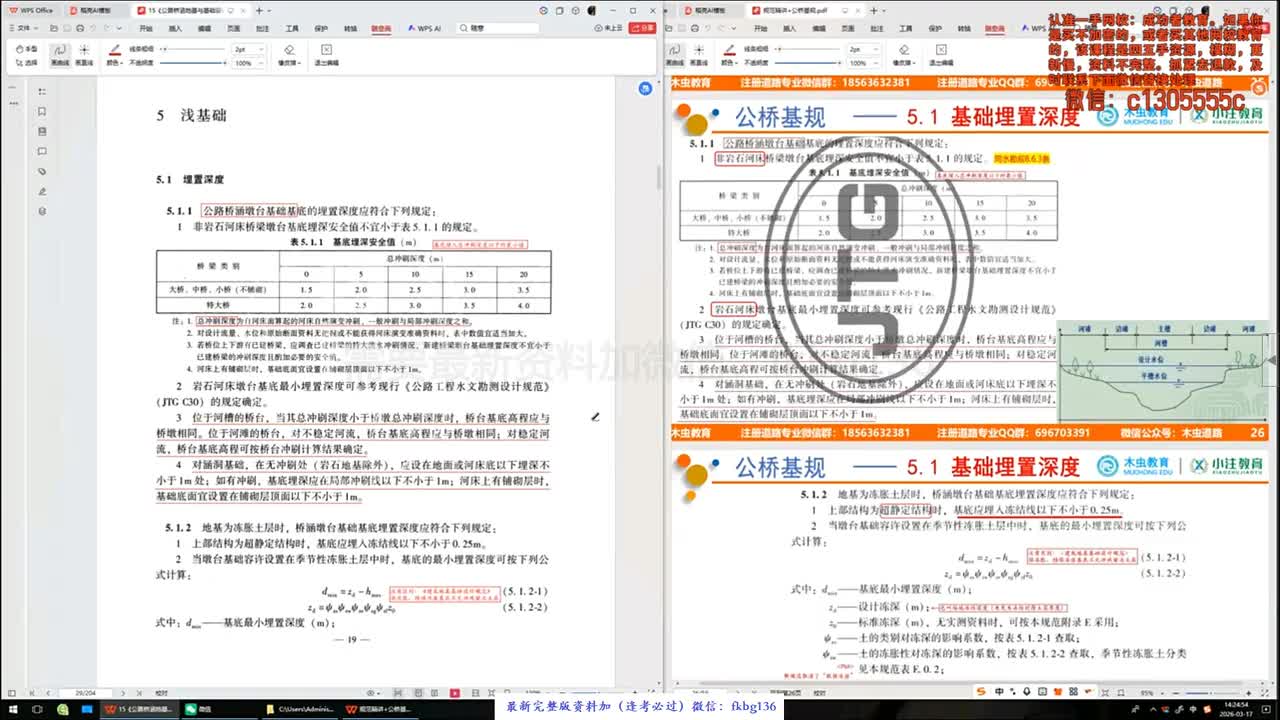
Task: Select the Eraser tool in right window
Action: pos(905,54)
